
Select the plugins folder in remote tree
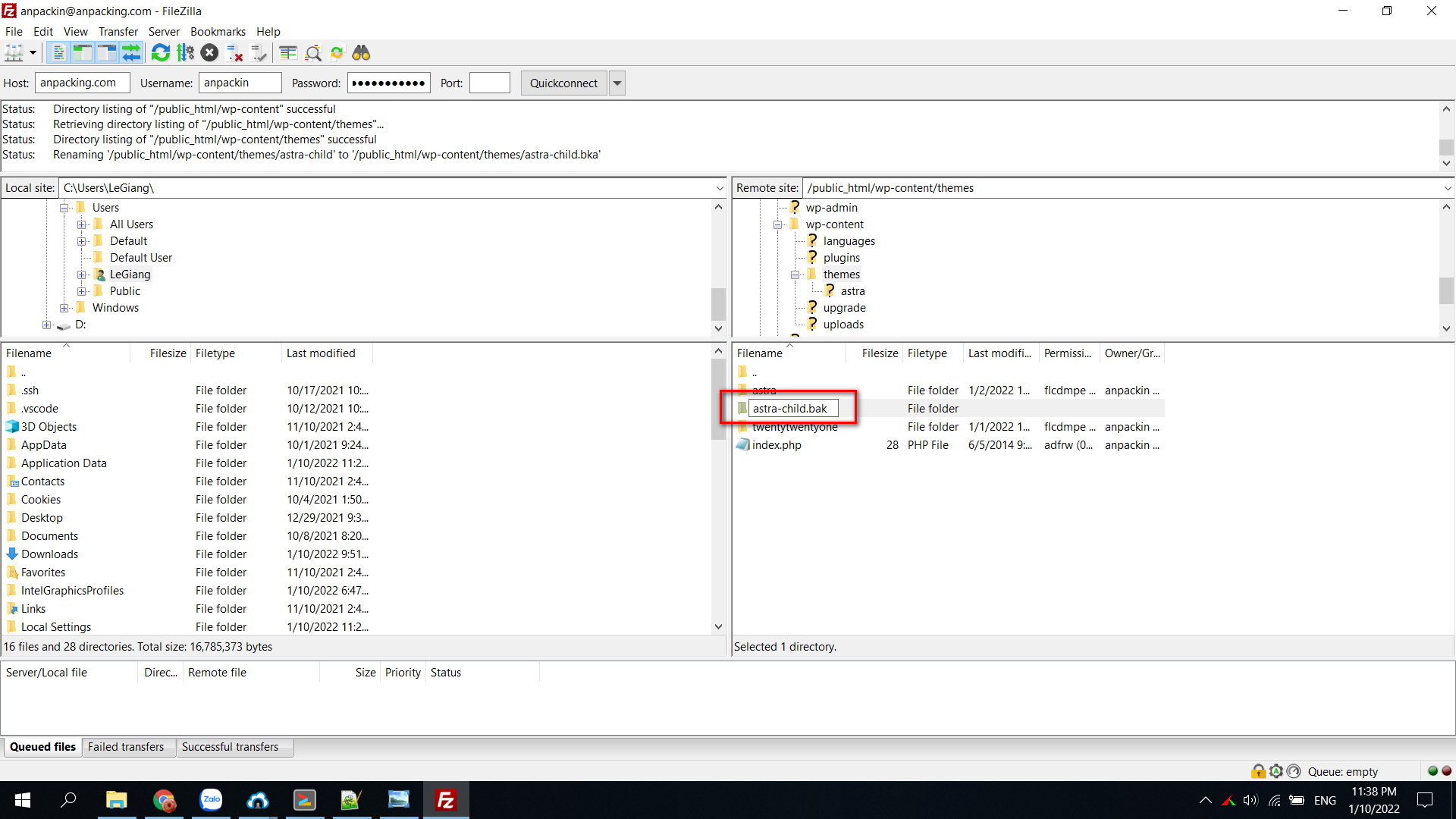pos(841,258)
